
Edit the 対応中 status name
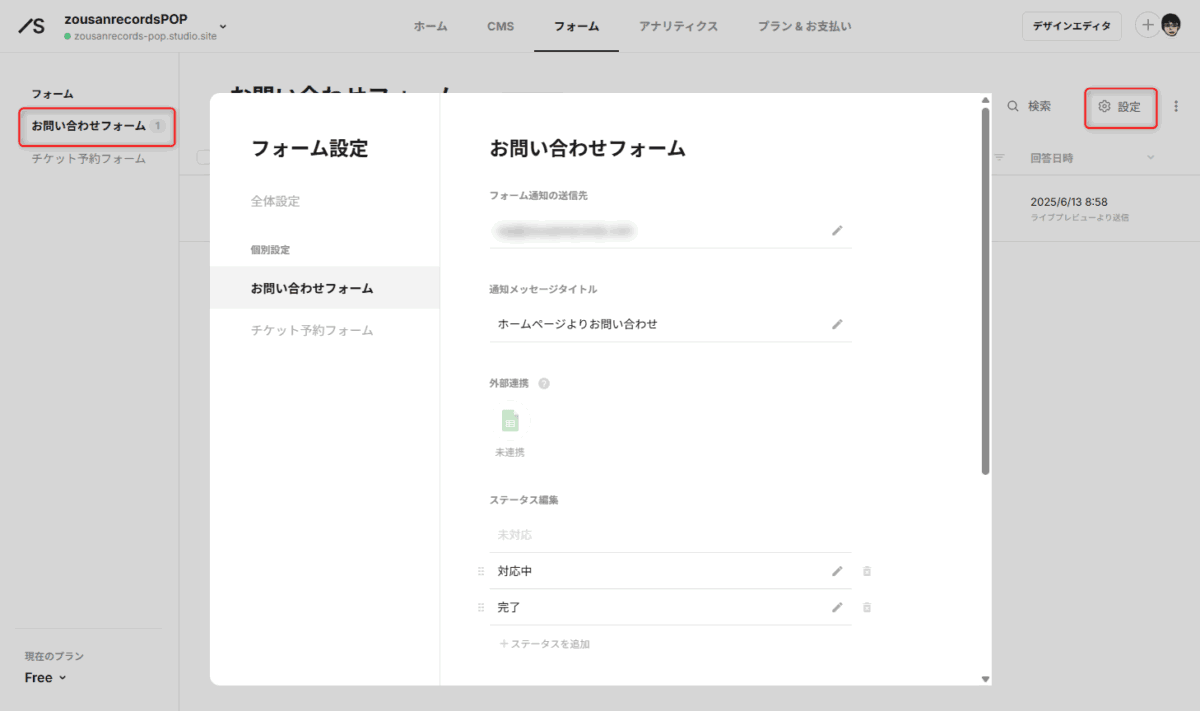coord(837,571)
